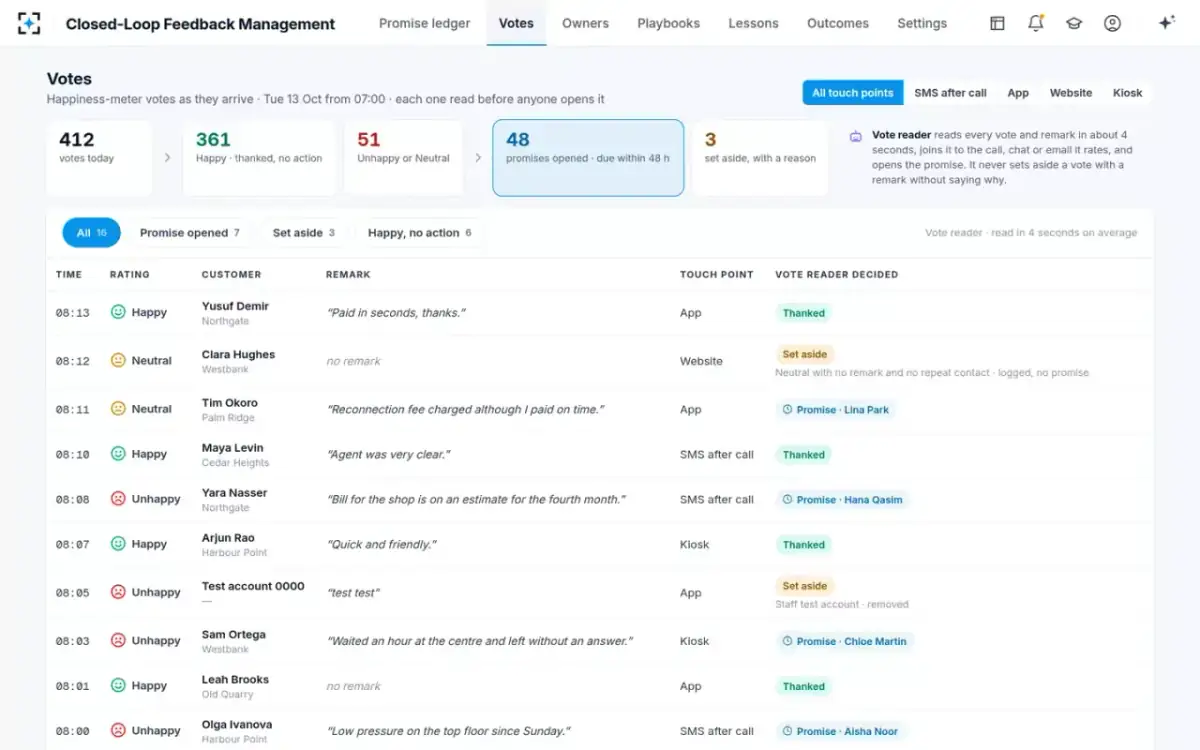
Task: Click unhappy face icon for Yara Nasser
Action: pyautogui.click(x=118, y=498)
